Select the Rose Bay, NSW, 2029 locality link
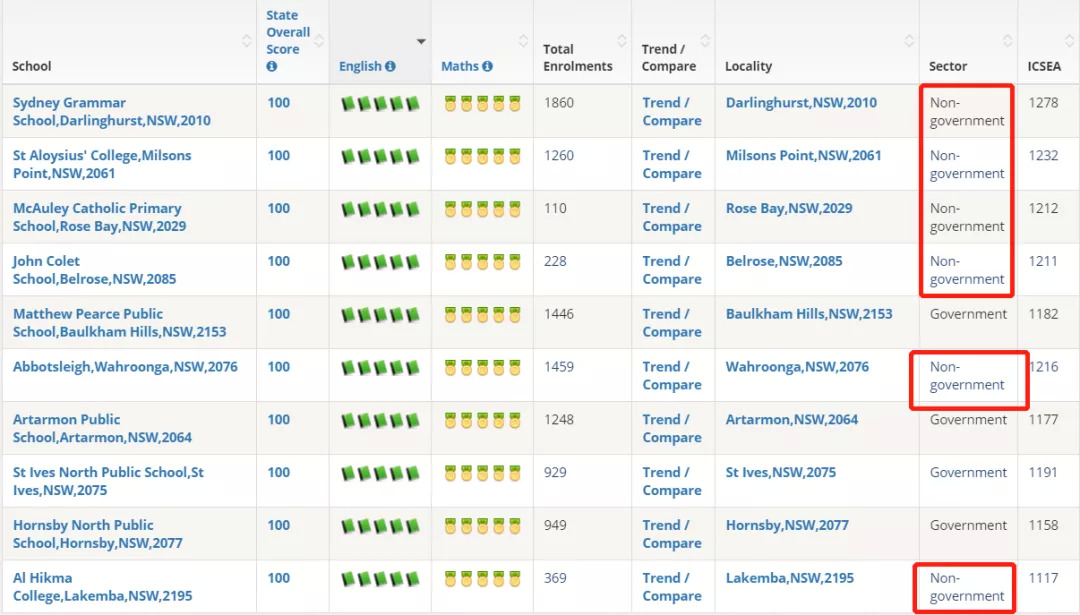 coord(788,209)
